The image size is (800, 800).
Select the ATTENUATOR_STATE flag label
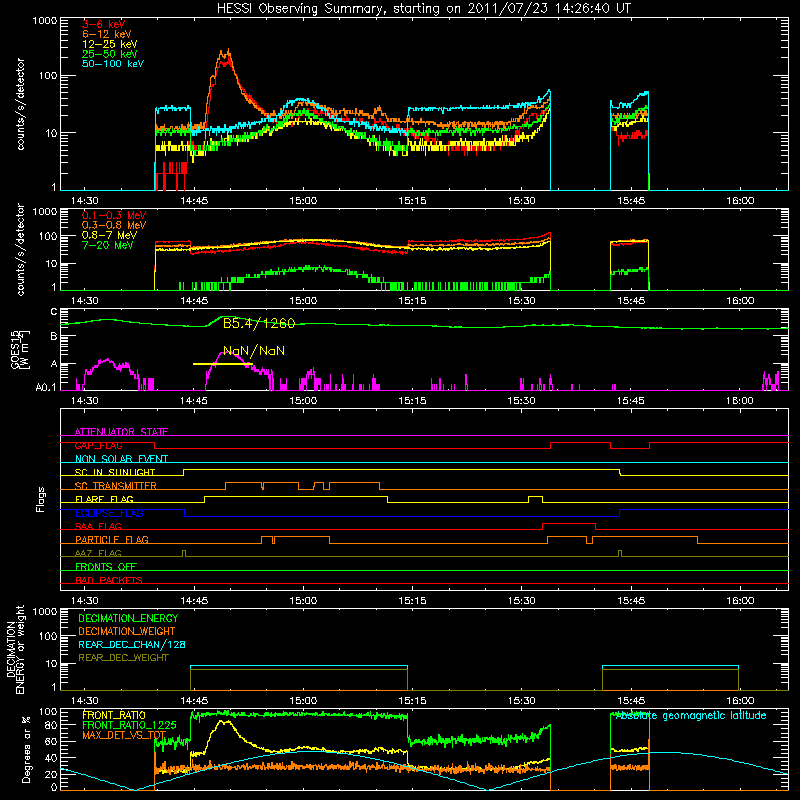point(121,432)
